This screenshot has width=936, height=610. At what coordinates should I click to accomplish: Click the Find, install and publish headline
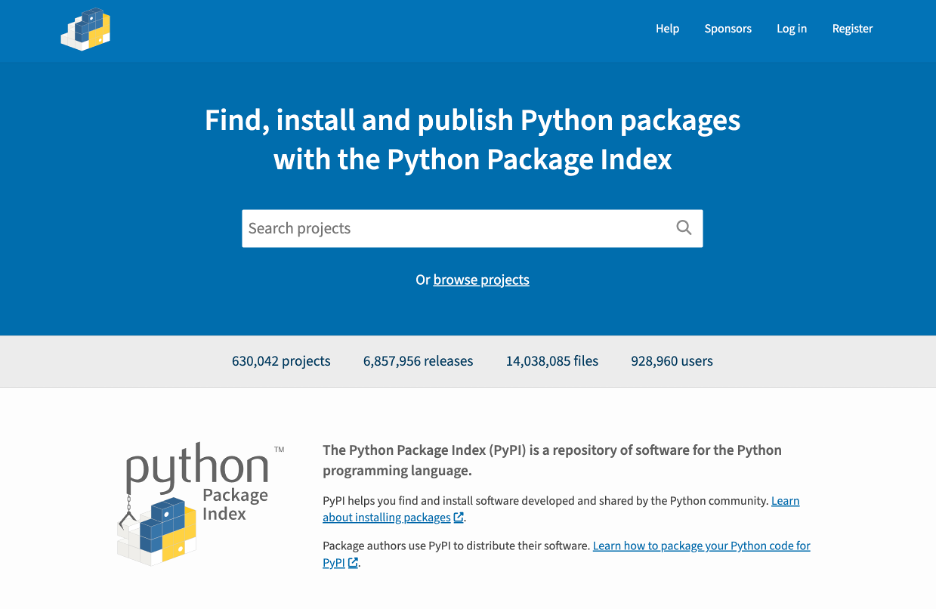[472, 140]
